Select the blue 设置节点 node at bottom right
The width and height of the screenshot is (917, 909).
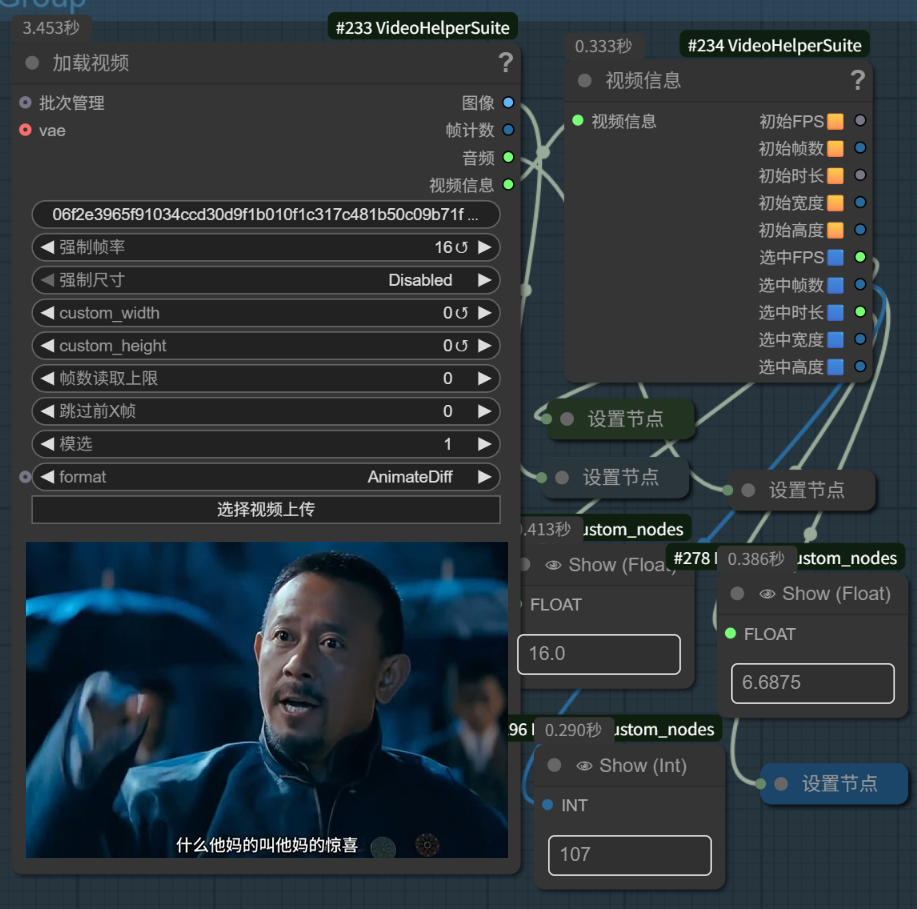point(834,783)
